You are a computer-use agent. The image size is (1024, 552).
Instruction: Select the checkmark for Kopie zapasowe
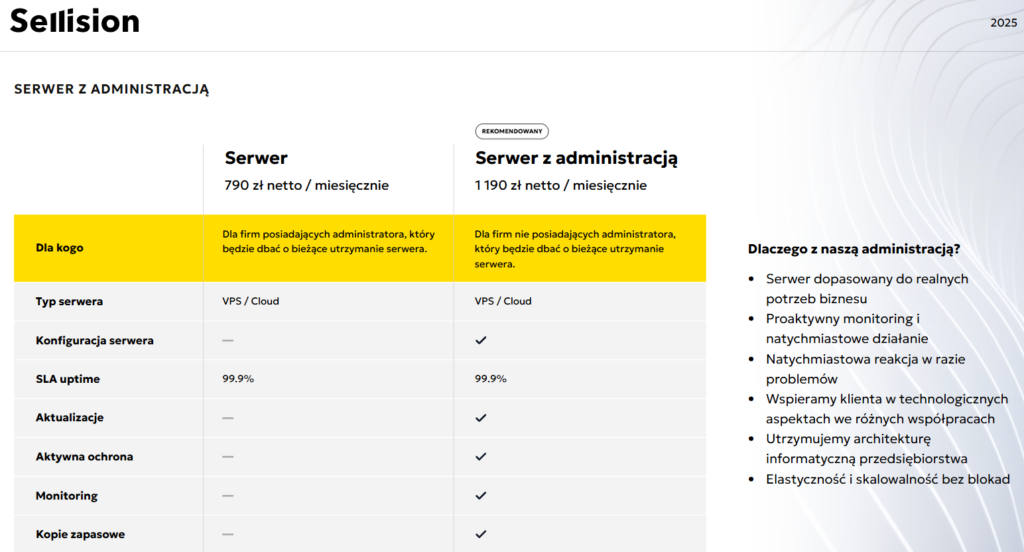481,534
